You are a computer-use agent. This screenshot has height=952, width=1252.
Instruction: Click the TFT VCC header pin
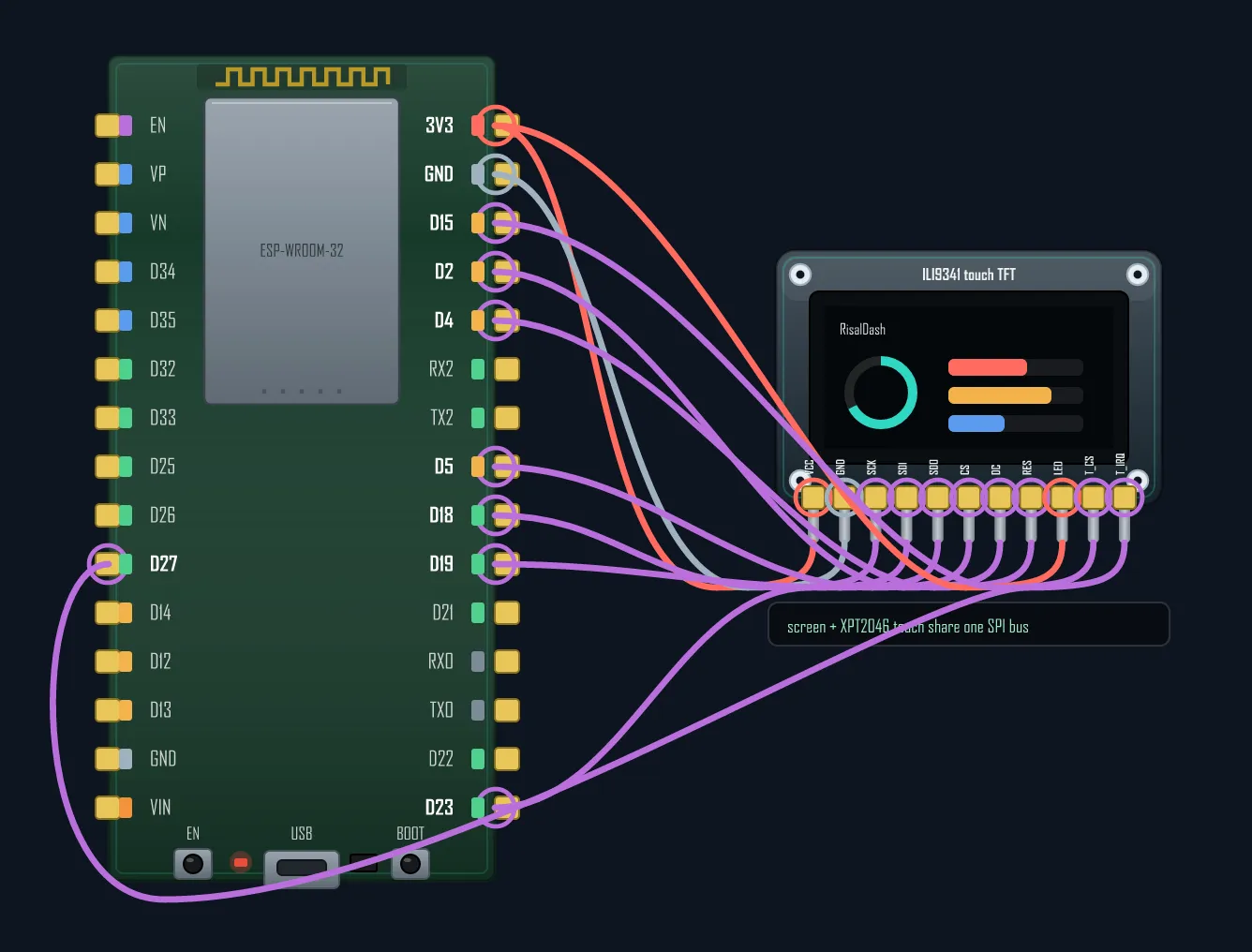tap(813, 498)
